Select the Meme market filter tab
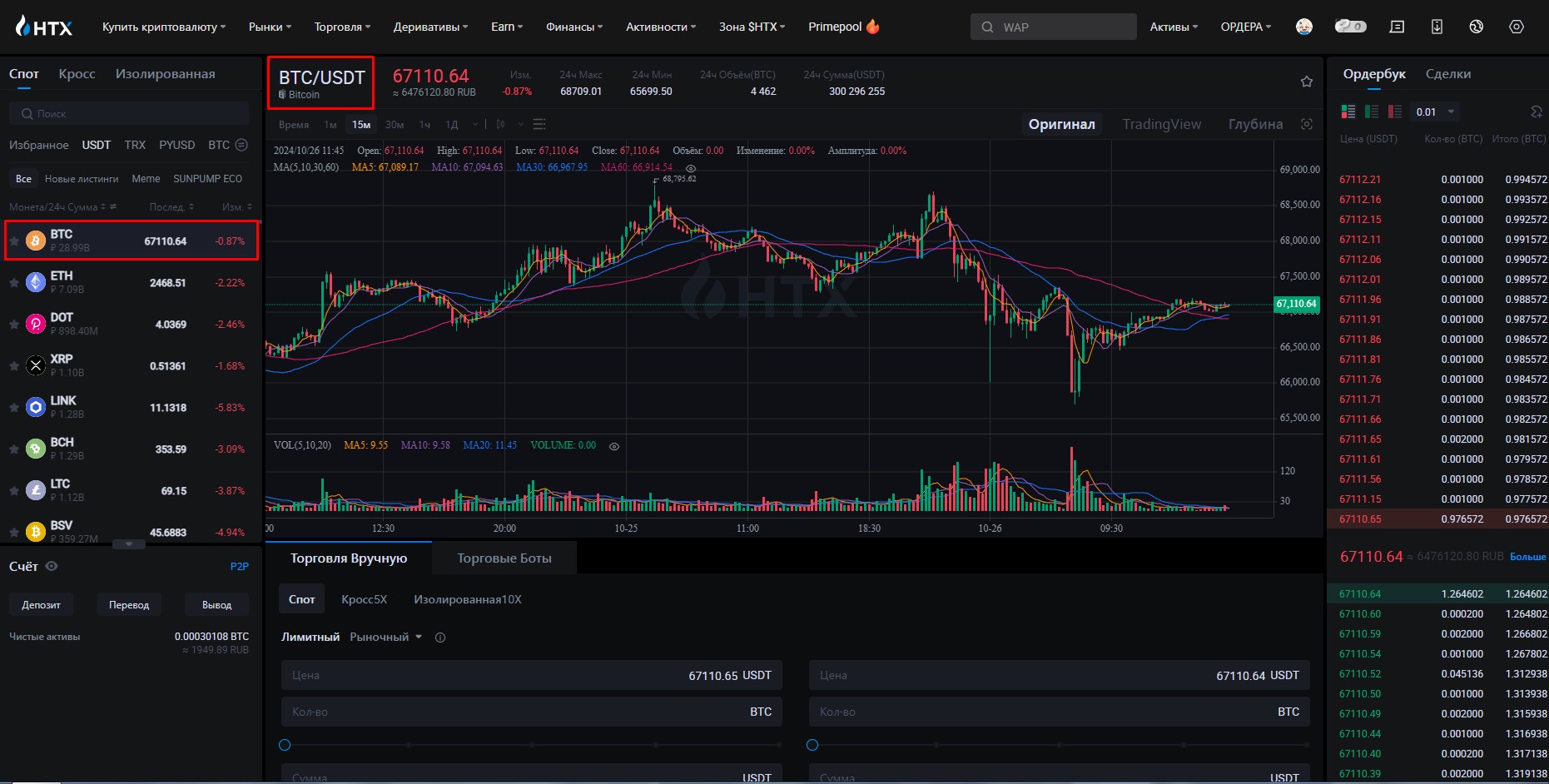Viewport: 1549px width, 784px height. pos(146,179)
